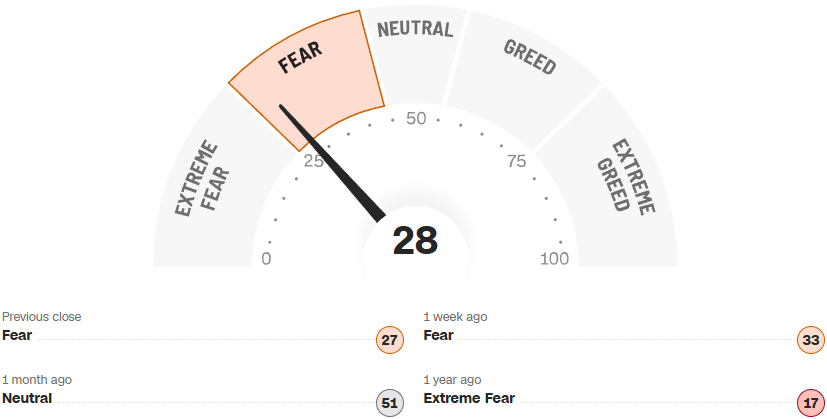Image resolution: width=827 pixels, height=419 pixels.
Task: Click the 1 month ago badge 51
Action: [390, 403]
